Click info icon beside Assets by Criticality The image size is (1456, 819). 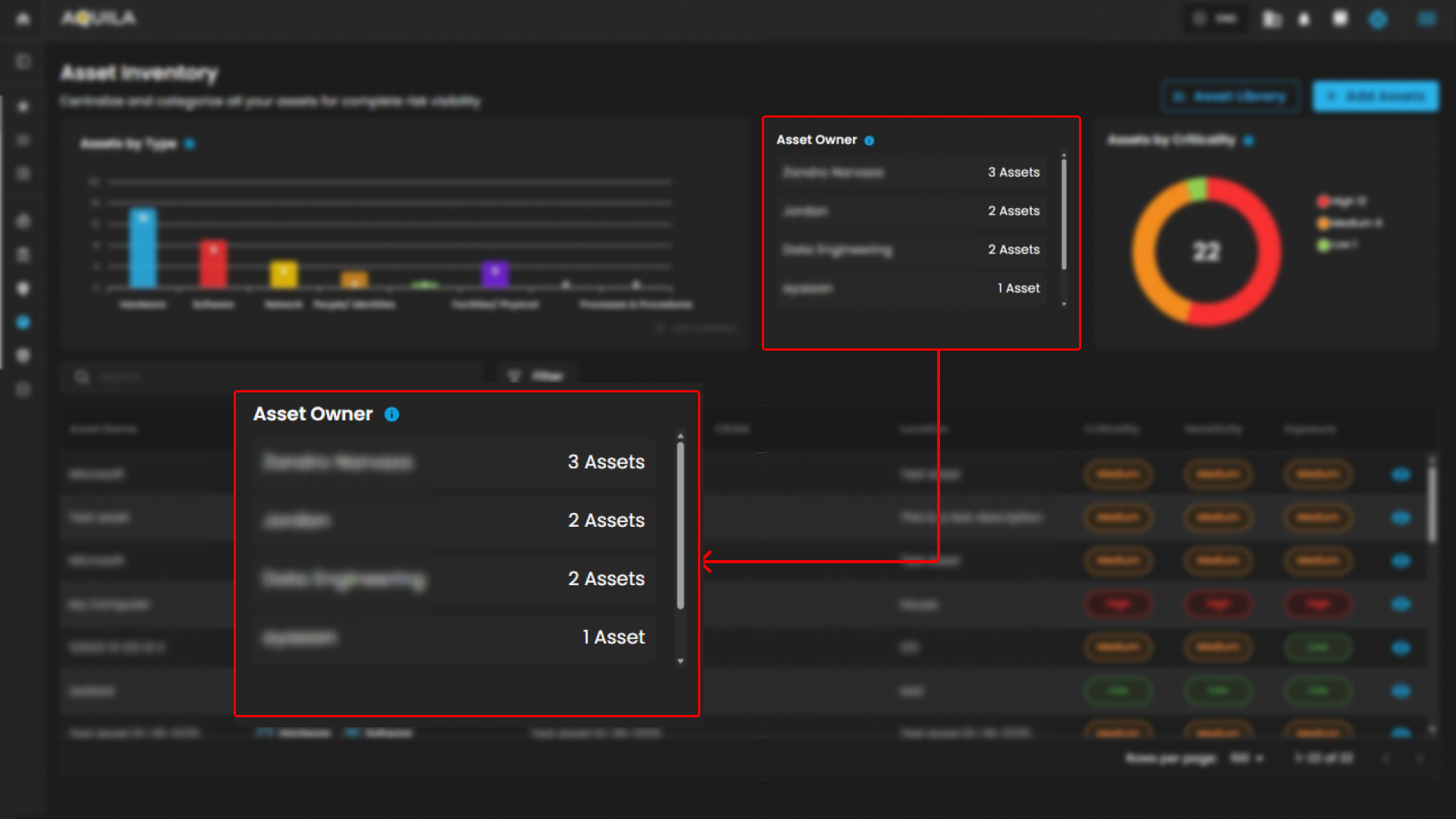coord(1249,140)
